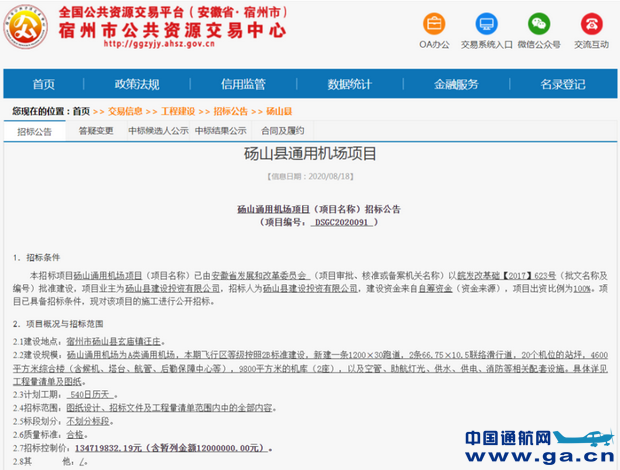Click the 交易信息 breadcrumb link
The image size is (620, 470).
[124, 111]
